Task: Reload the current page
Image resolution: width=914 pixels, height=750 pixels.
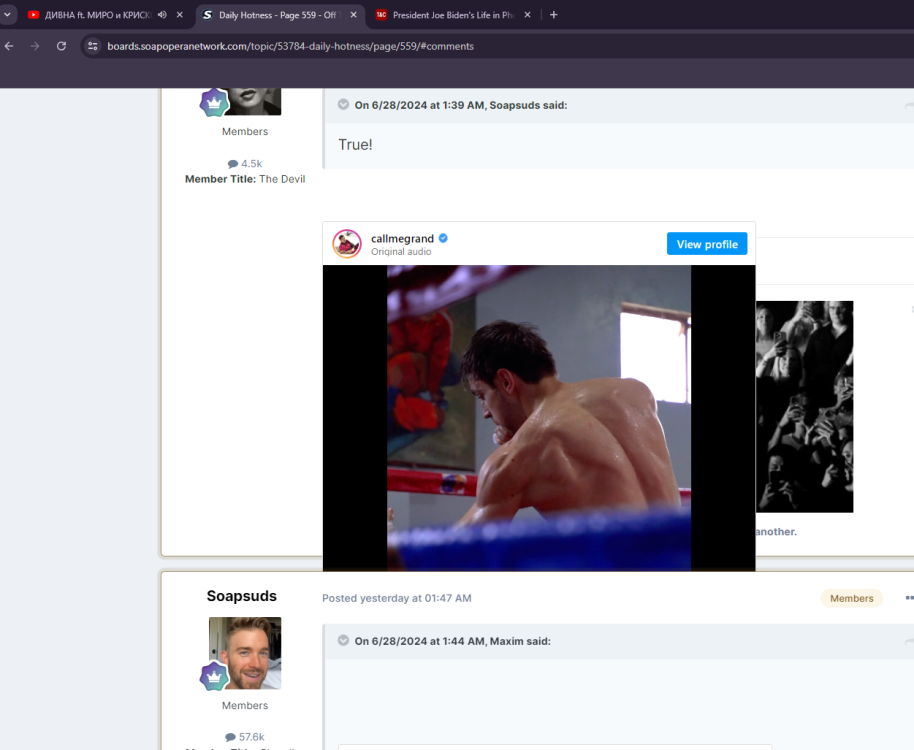Action: point(61,46)
